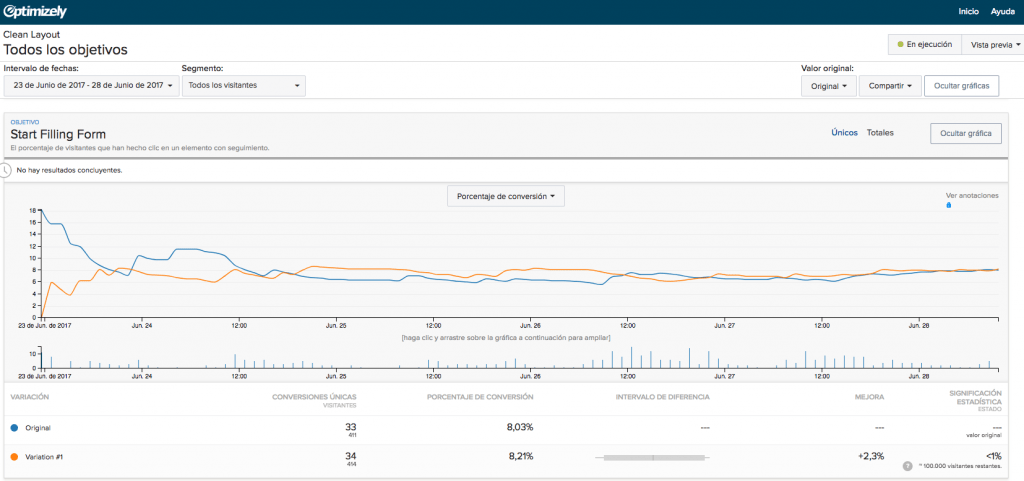Switch to the Totales tab
The image size is (1024, 481).
tap(880, 132)
